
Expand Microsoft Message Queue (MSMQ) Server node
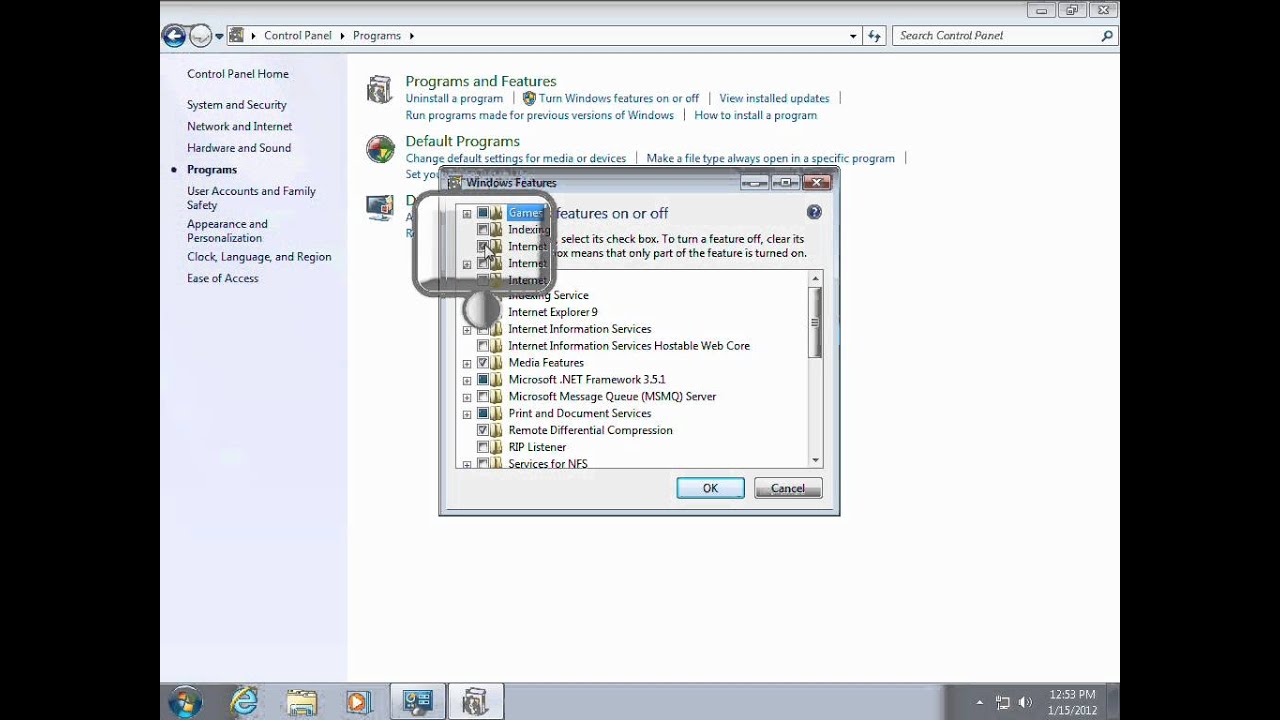(x=467, y=397)
